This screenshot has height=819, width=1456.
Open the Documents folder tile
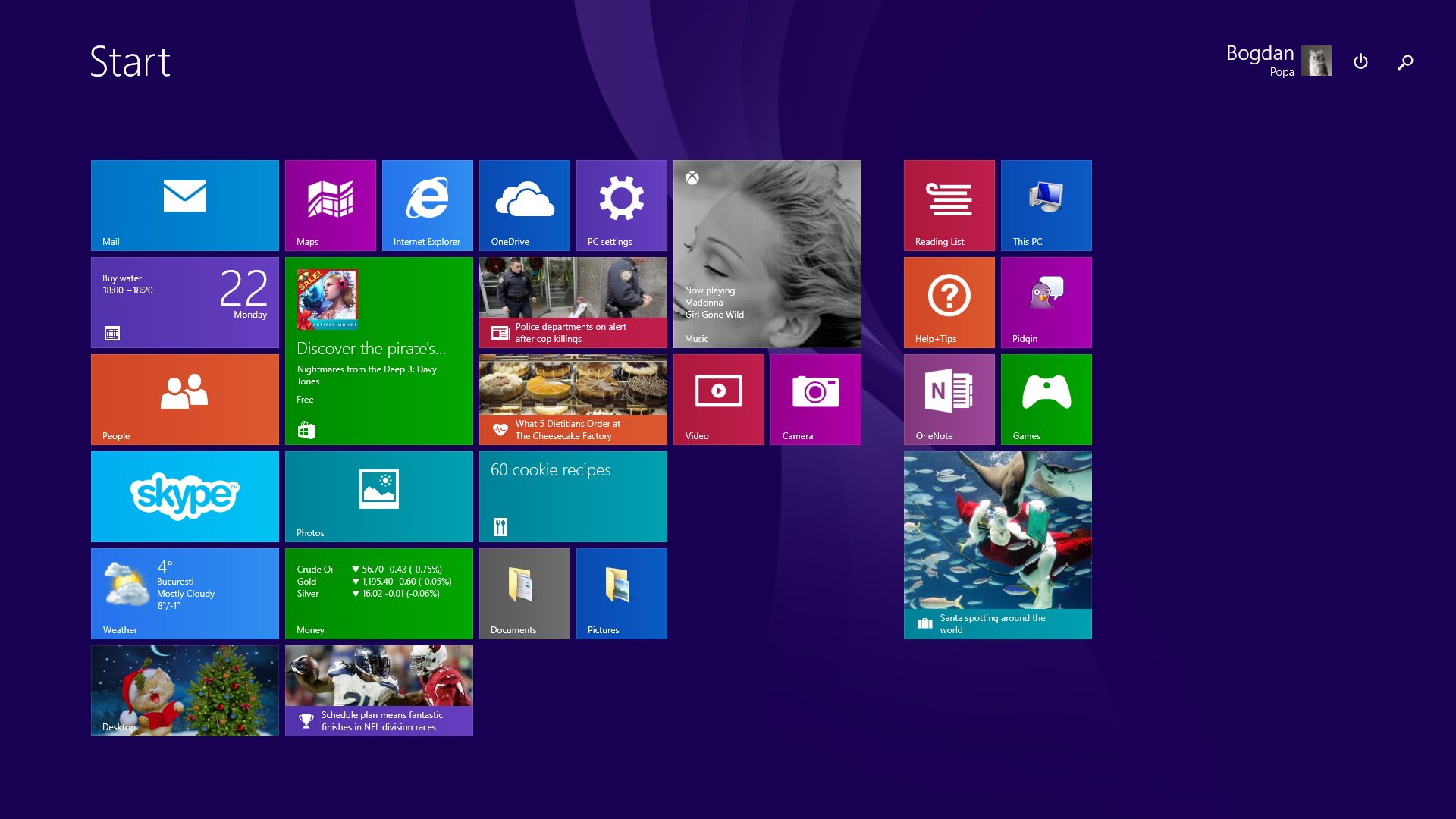pos(525,594)
